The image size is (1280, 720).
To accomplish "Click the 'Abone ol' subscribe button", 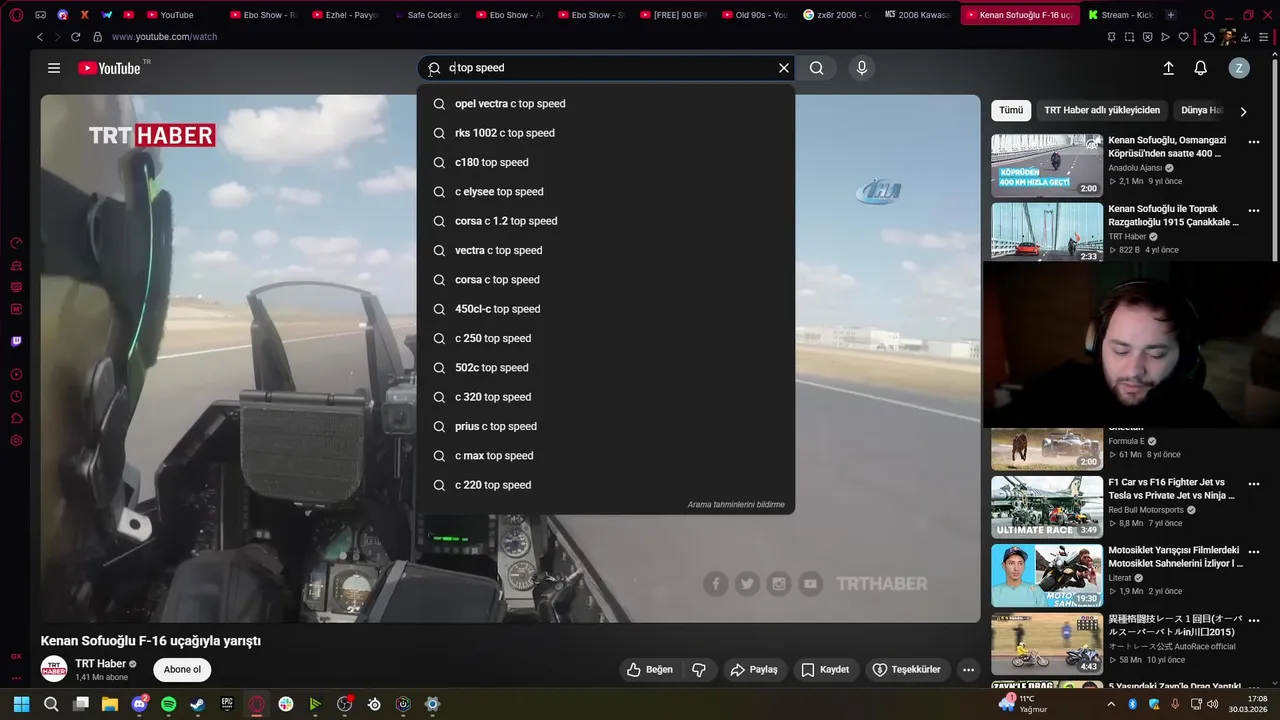I will tap(182, 670).
